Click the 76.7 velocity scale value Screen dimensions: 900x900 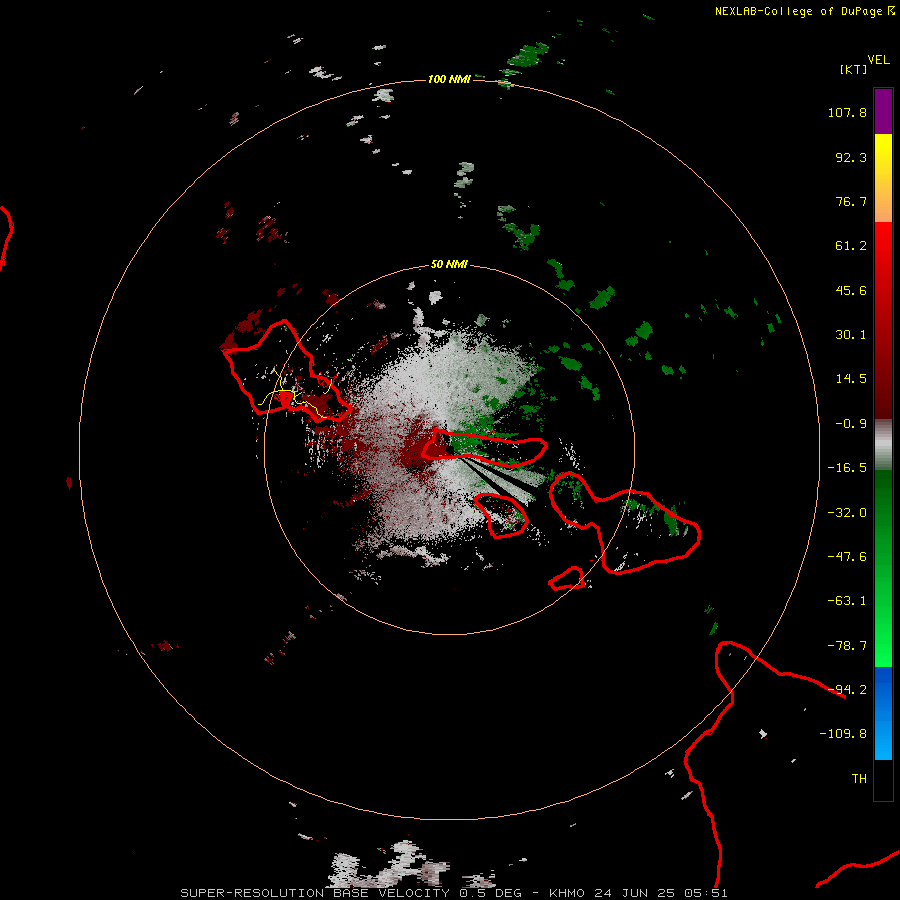[851, 201]
